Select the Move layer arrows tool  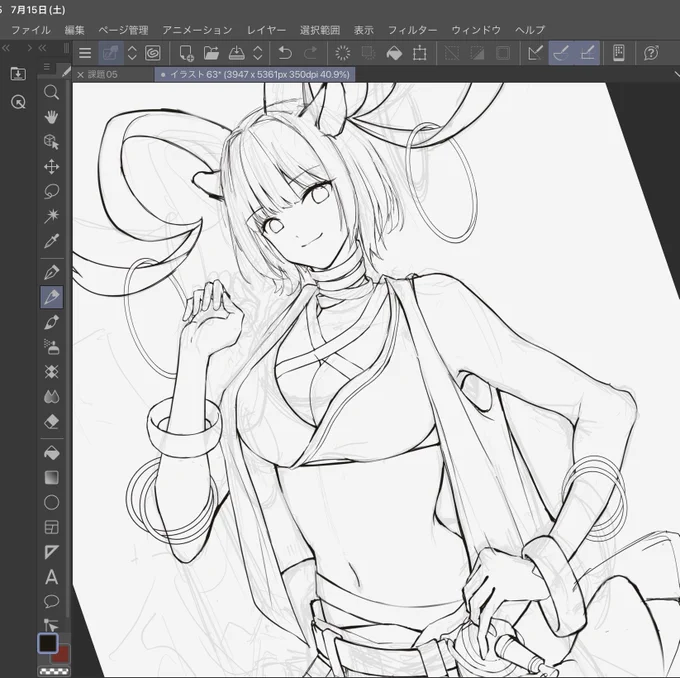pos(51,167)
